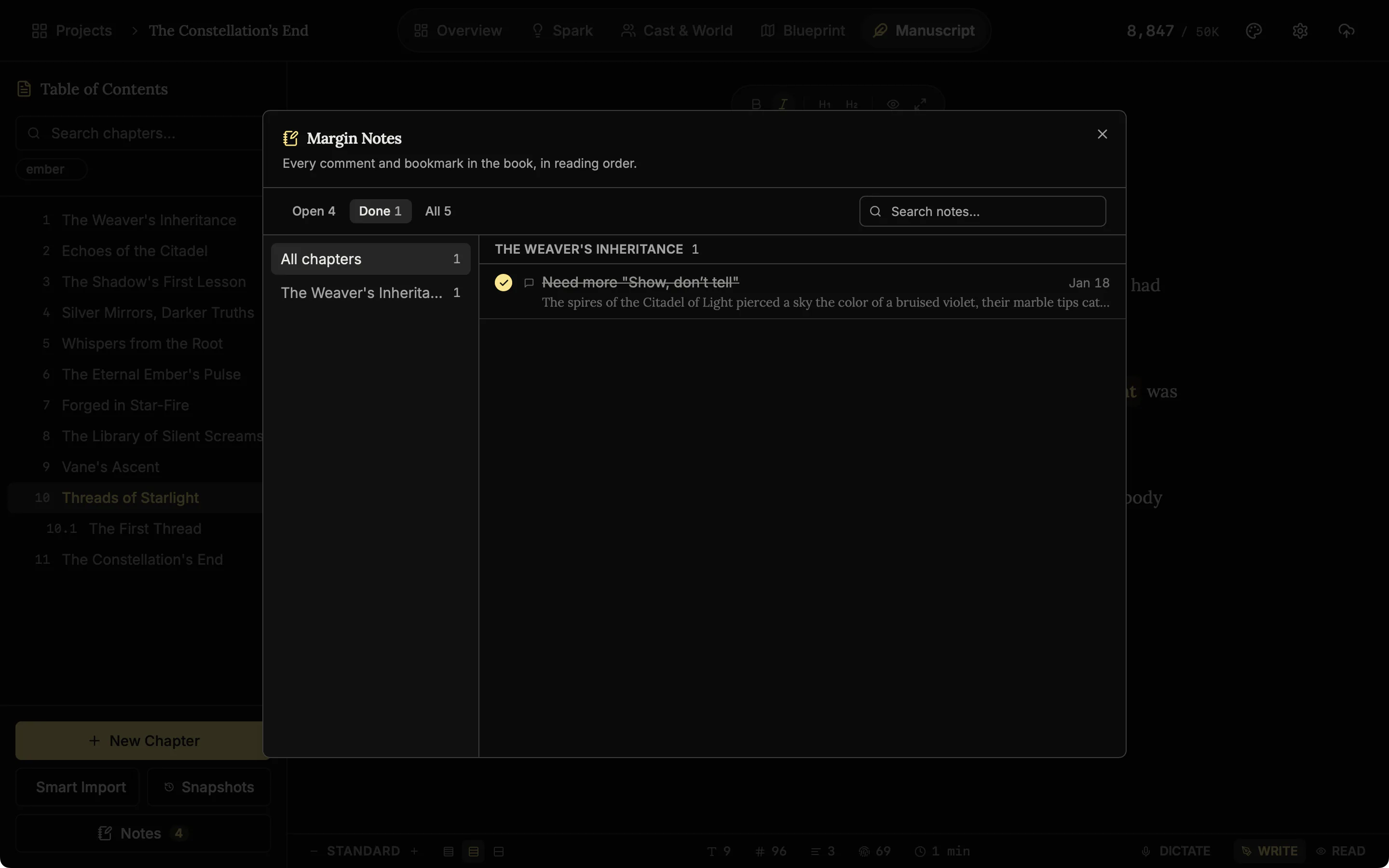Apply H1 heading from editor toolbar
This screenshot has height=868, width=1389.
point(824,104)
